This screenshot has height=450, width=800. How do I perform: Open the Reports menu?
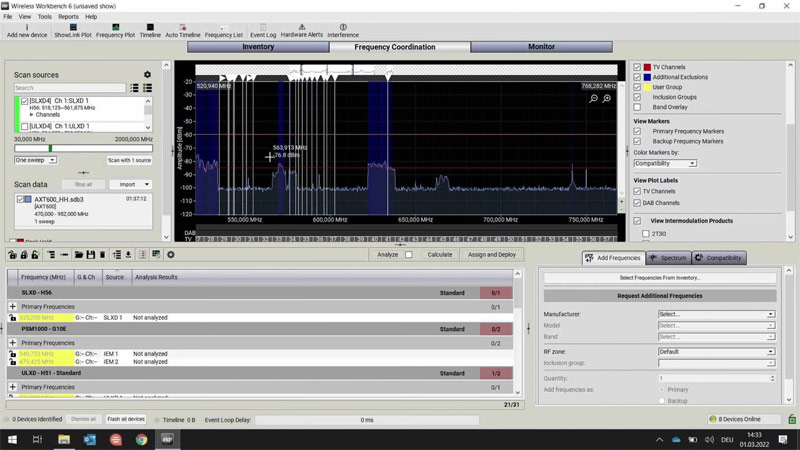[68, 17]
